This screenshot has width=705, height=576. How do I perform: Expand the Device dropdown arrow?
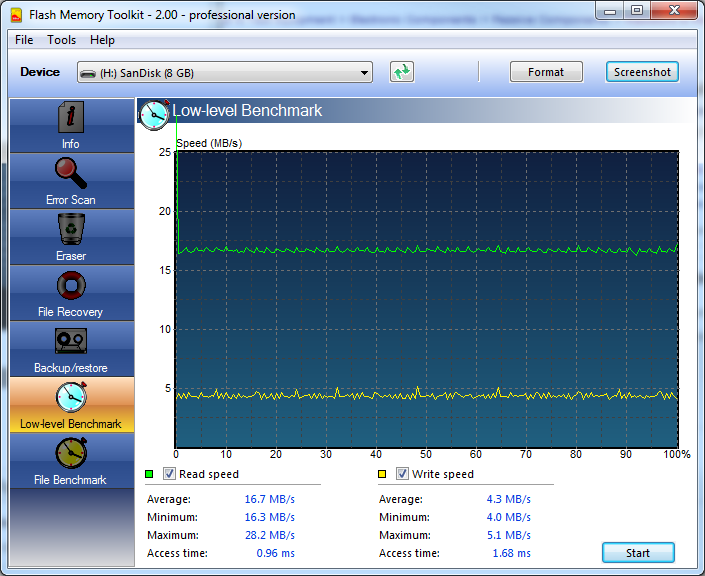364,73
